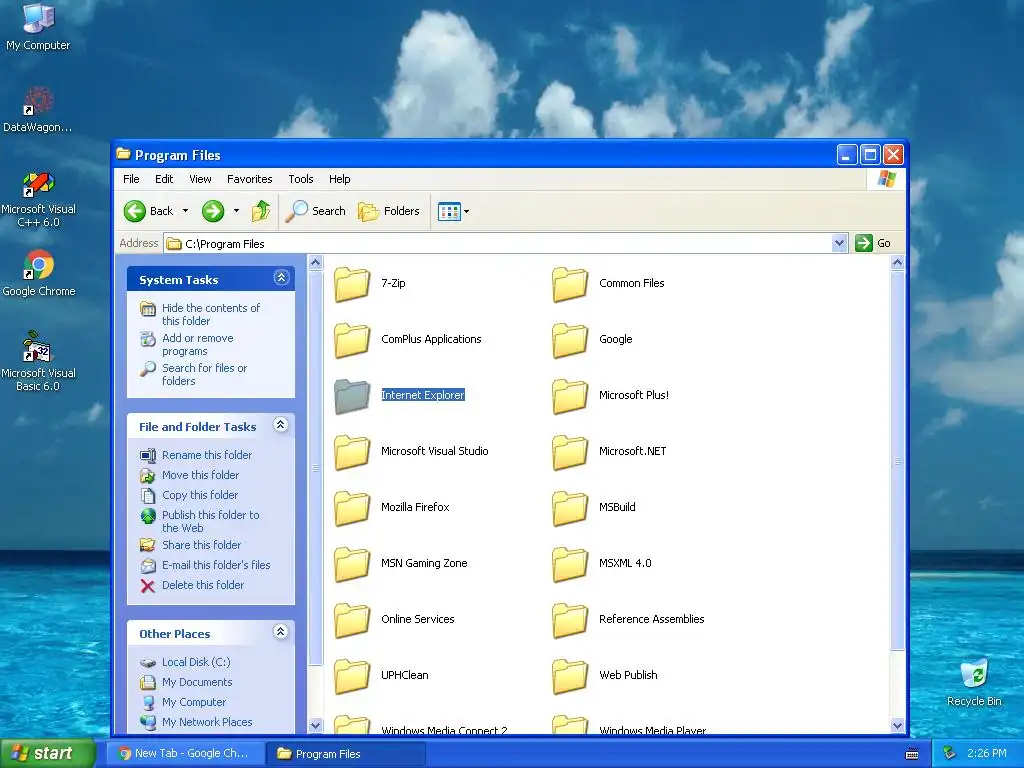
Task: Click Delete this folder
Action: point(202,585)
